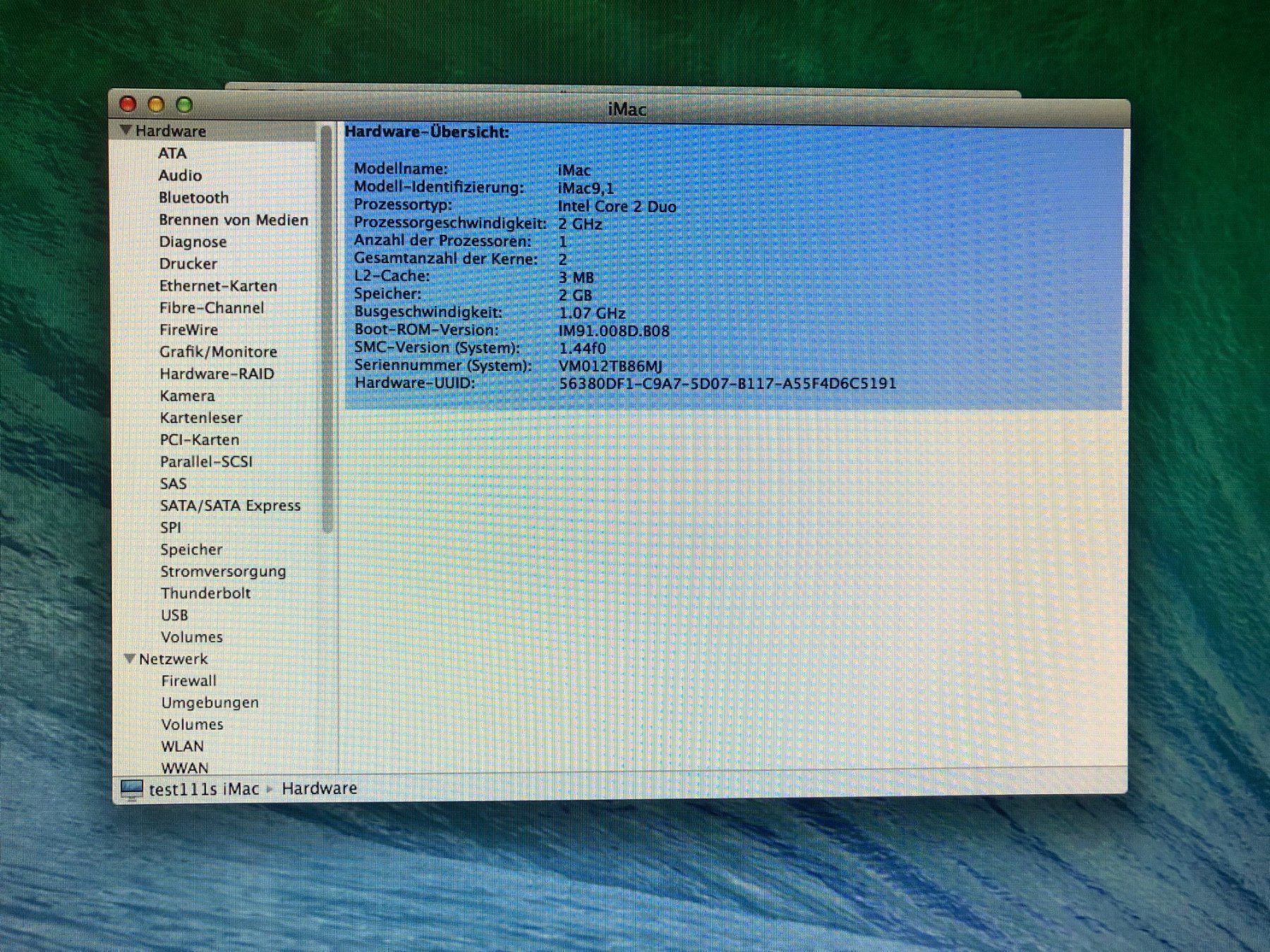Select Umgebungen entry
Viewport: 1270px width, 952px height.
point(210,703)
